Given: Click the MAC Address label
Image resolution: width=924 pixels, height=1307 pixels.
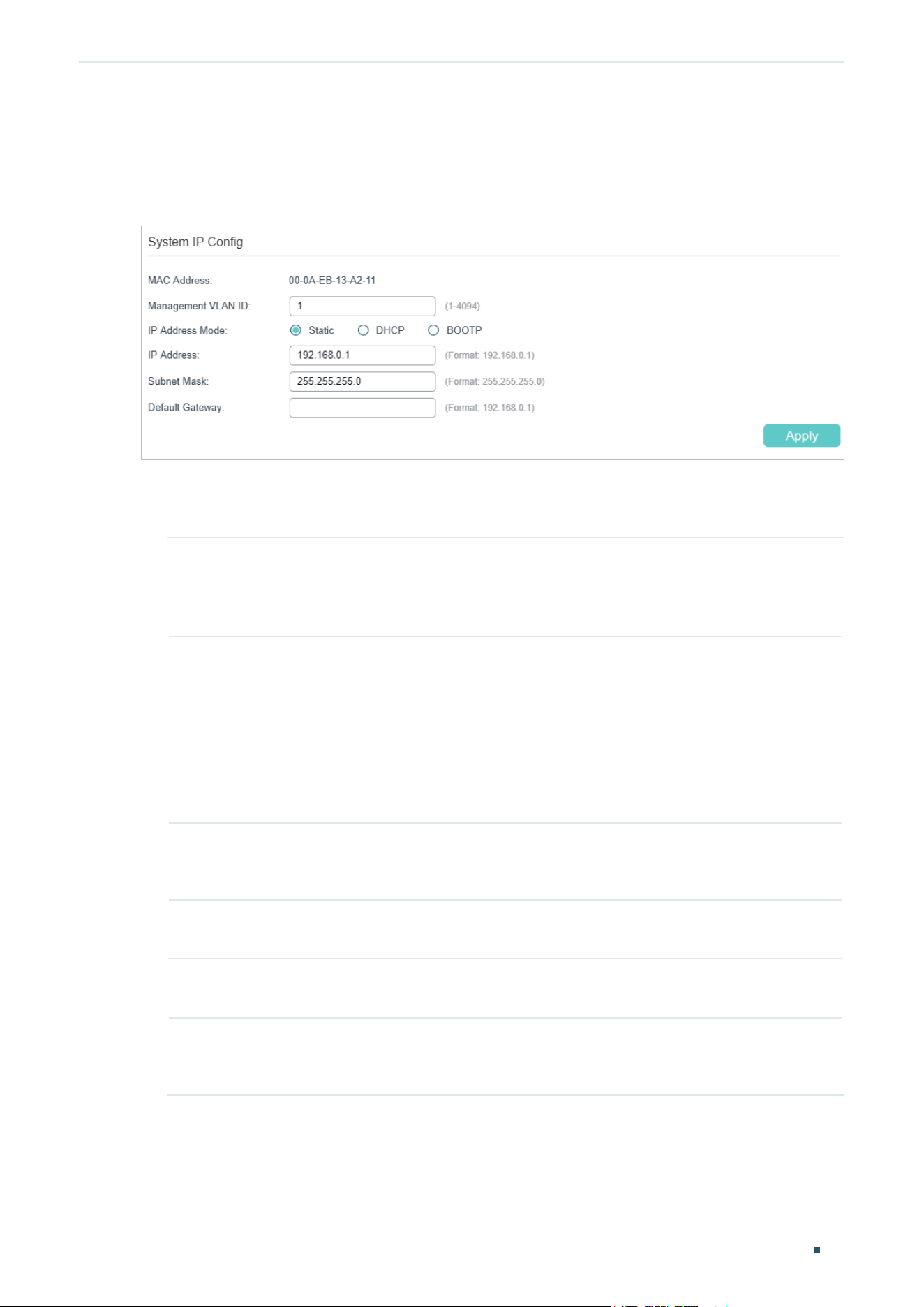Looking at the screenshot, I should (180, 281).
